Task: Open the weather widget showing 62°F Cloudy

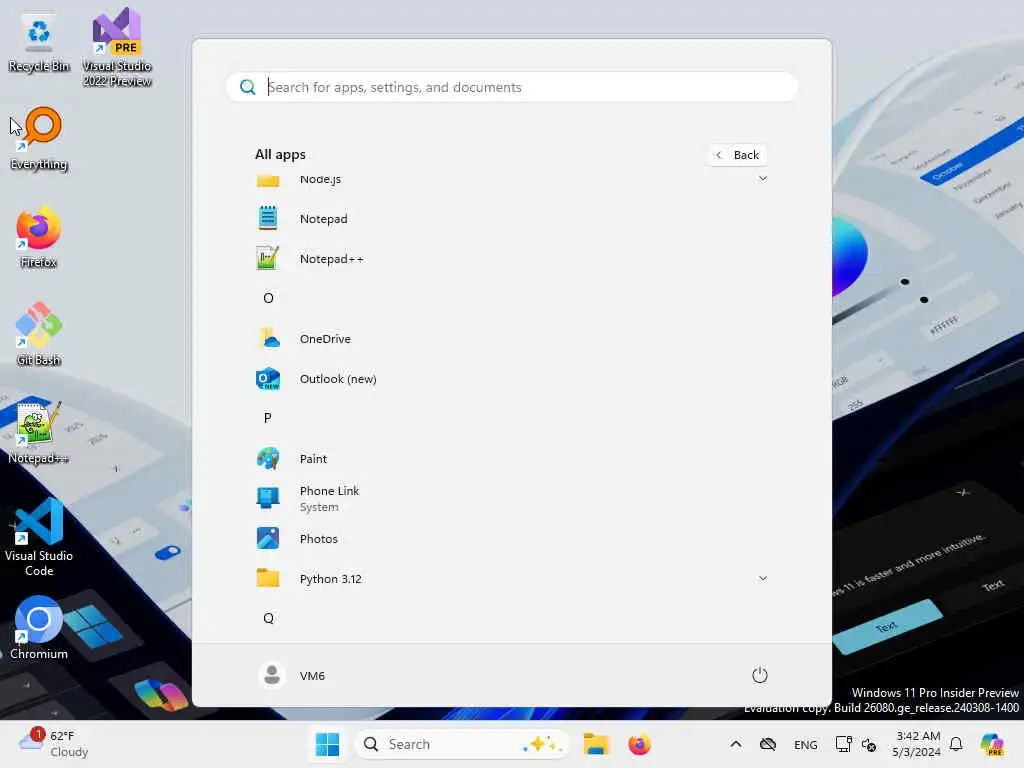Action: (54, 744)
